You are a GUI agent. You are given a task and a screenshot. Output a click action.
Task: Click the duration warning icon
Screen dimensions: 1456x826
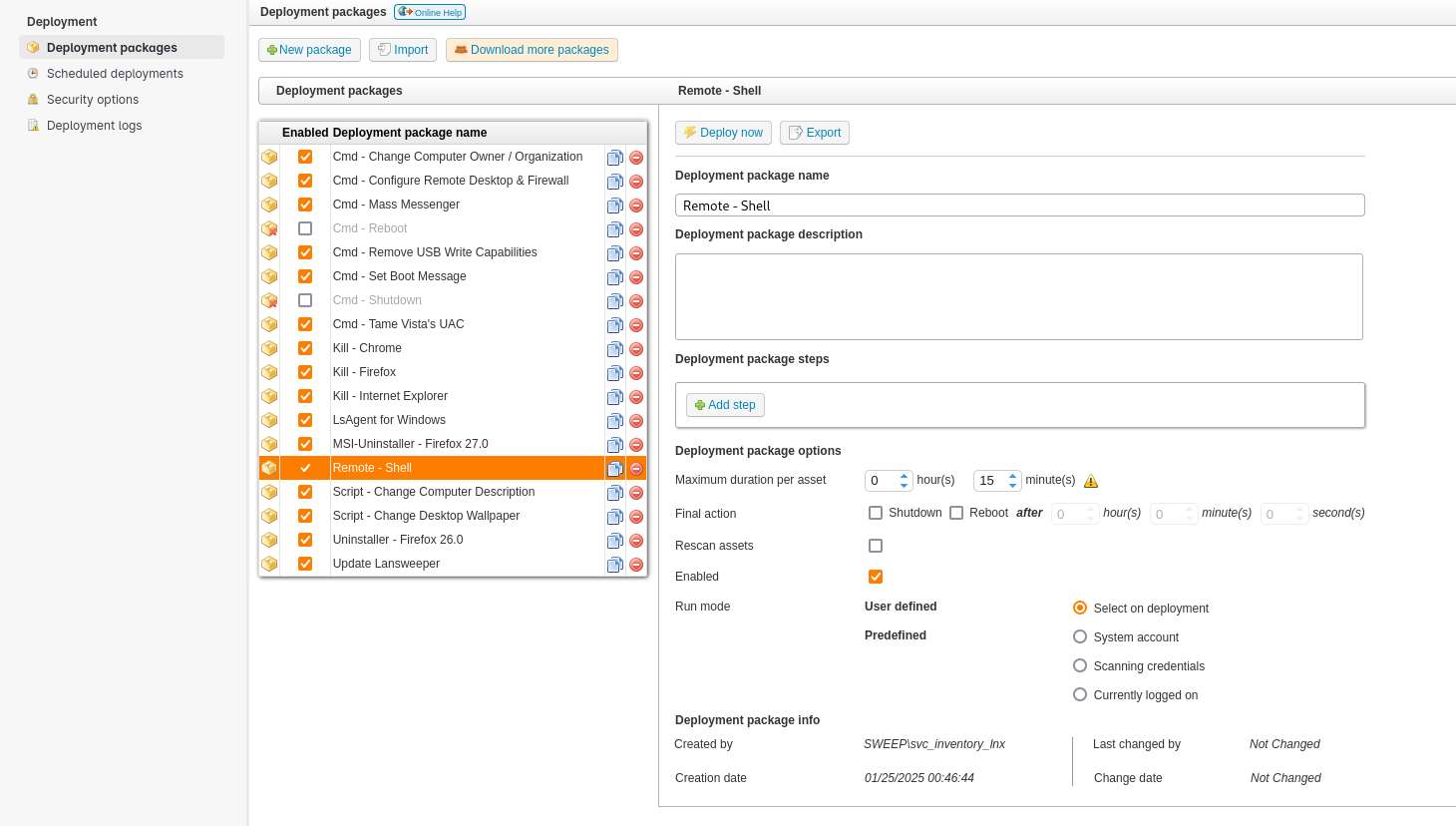(1091, 481)
